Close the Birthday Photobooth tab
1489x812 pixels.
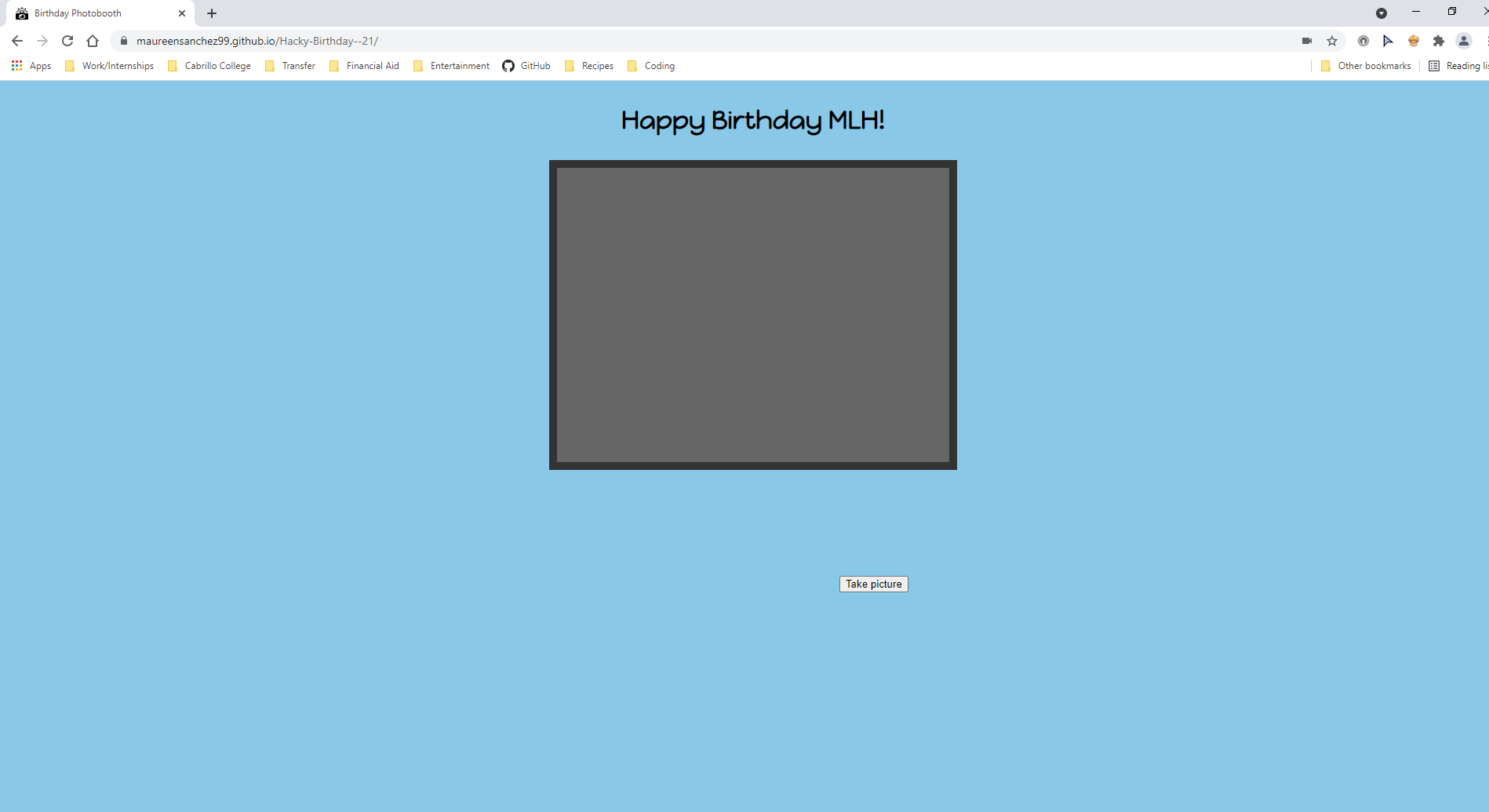182,13
